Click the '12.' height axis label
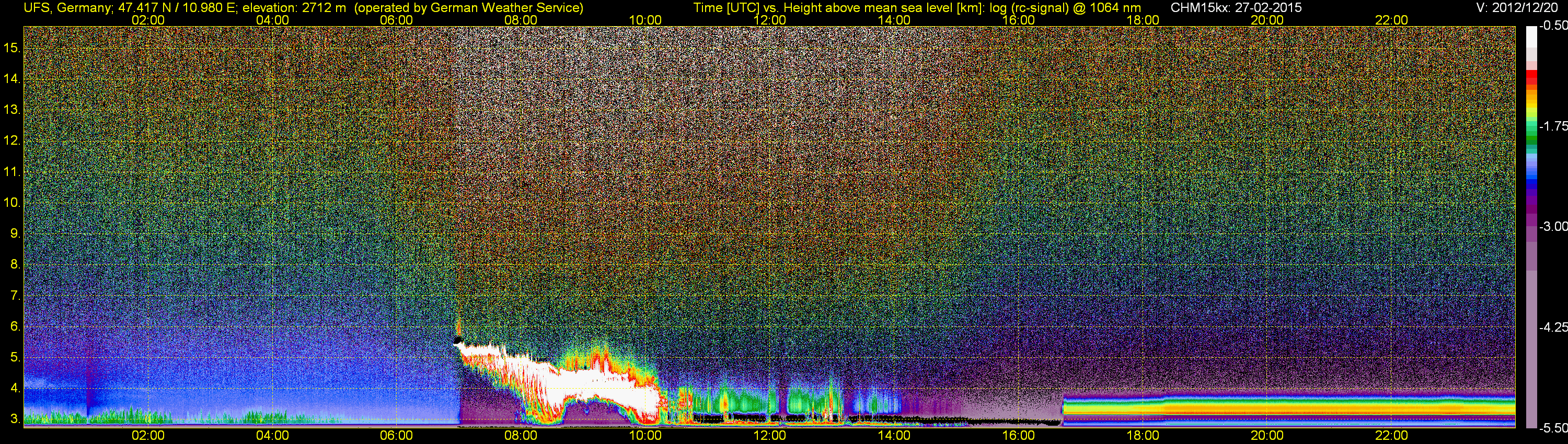This screenshot has height=444, width=1568. click(x=11, y=141)
